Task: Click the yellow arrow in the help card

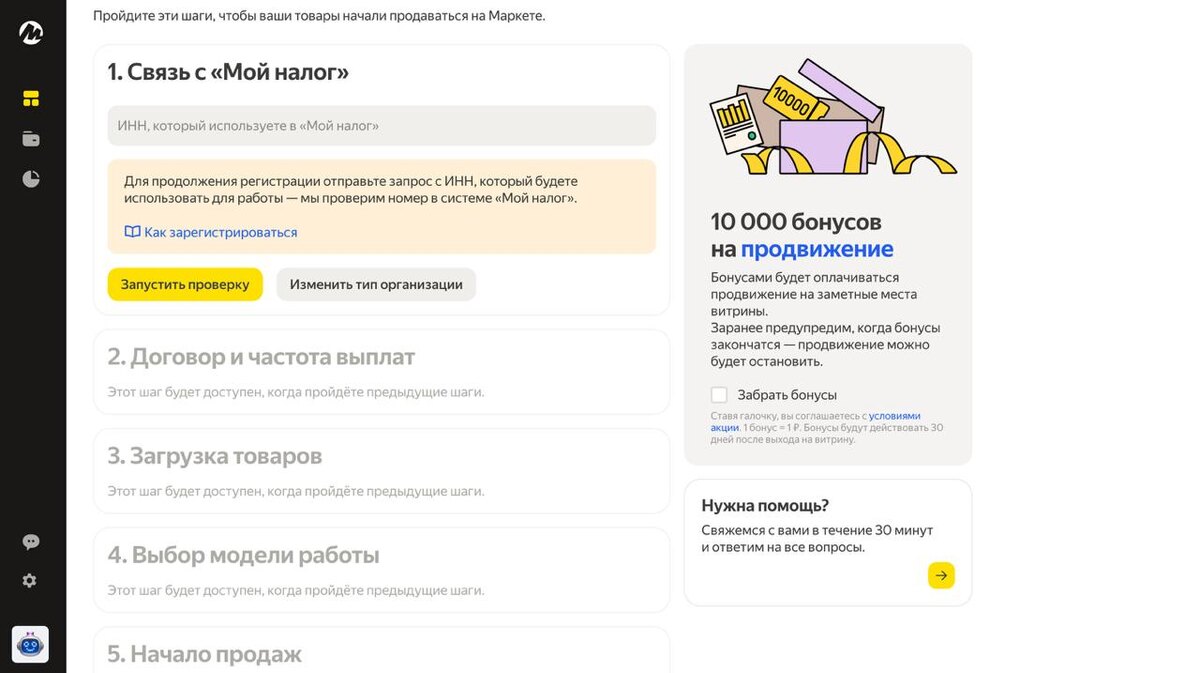Action: pos(941,575)
